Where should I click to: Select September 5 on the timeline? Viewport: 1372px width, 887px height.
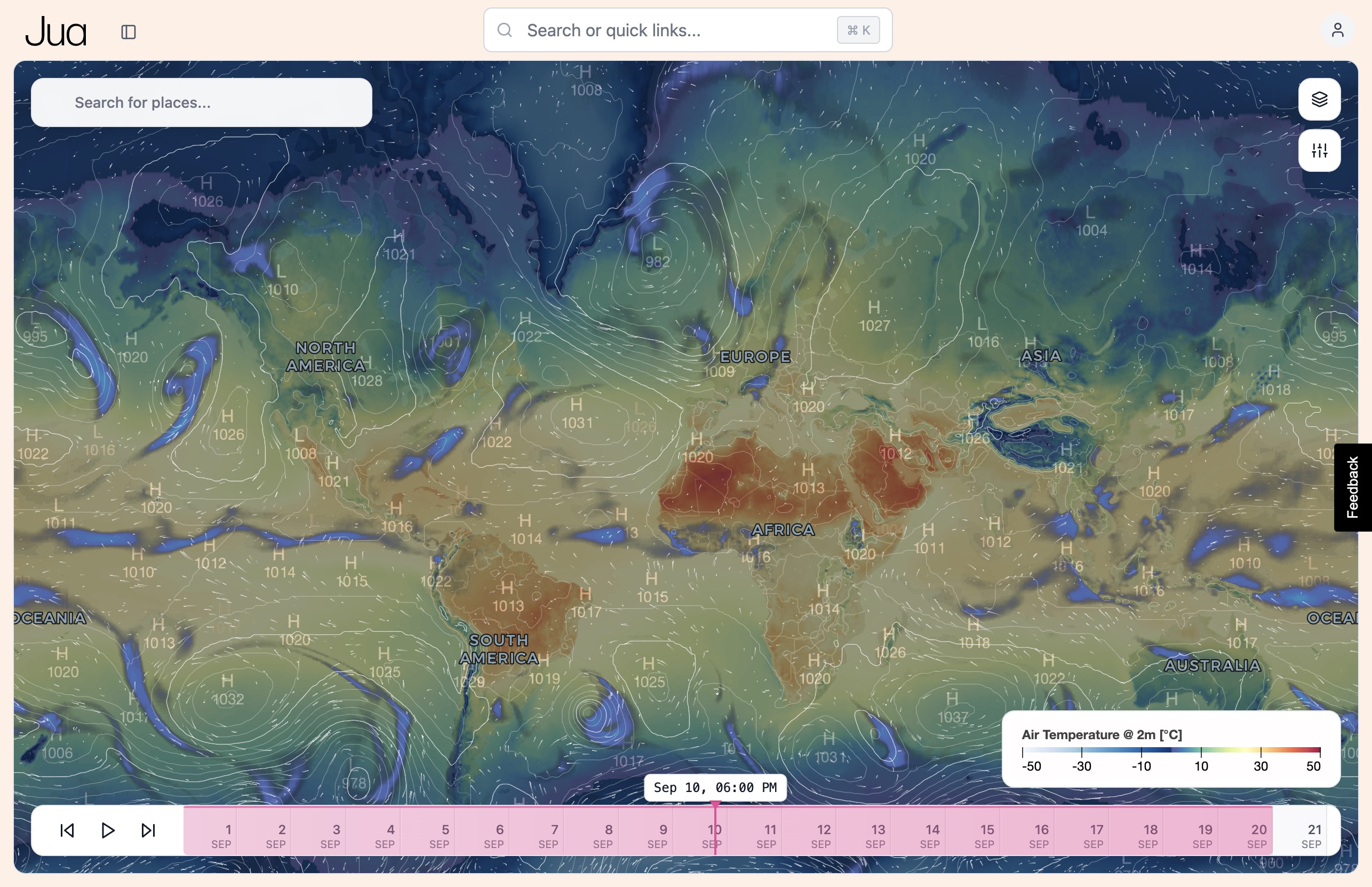click(x=444, y=831)
